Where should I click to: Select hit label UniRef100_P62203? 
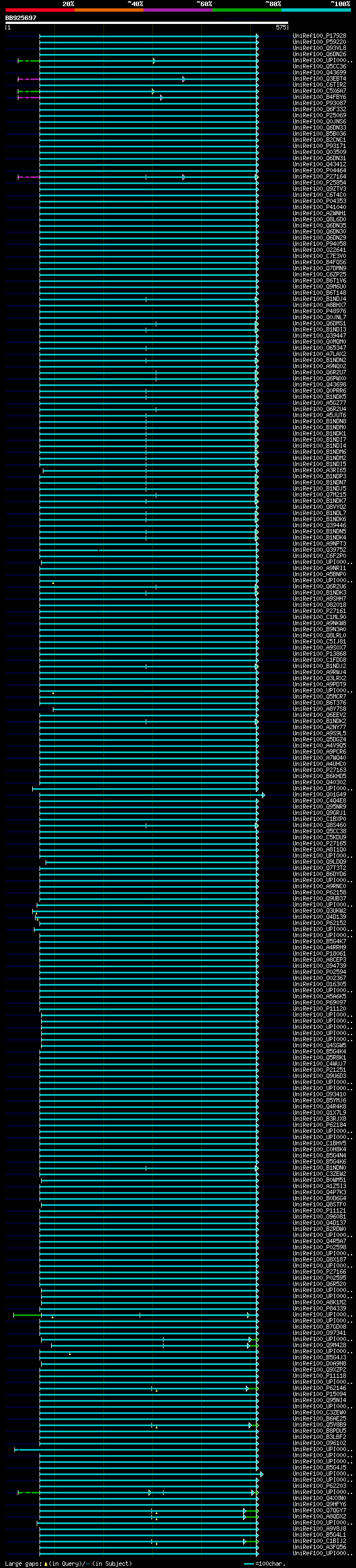(319, 1486)
